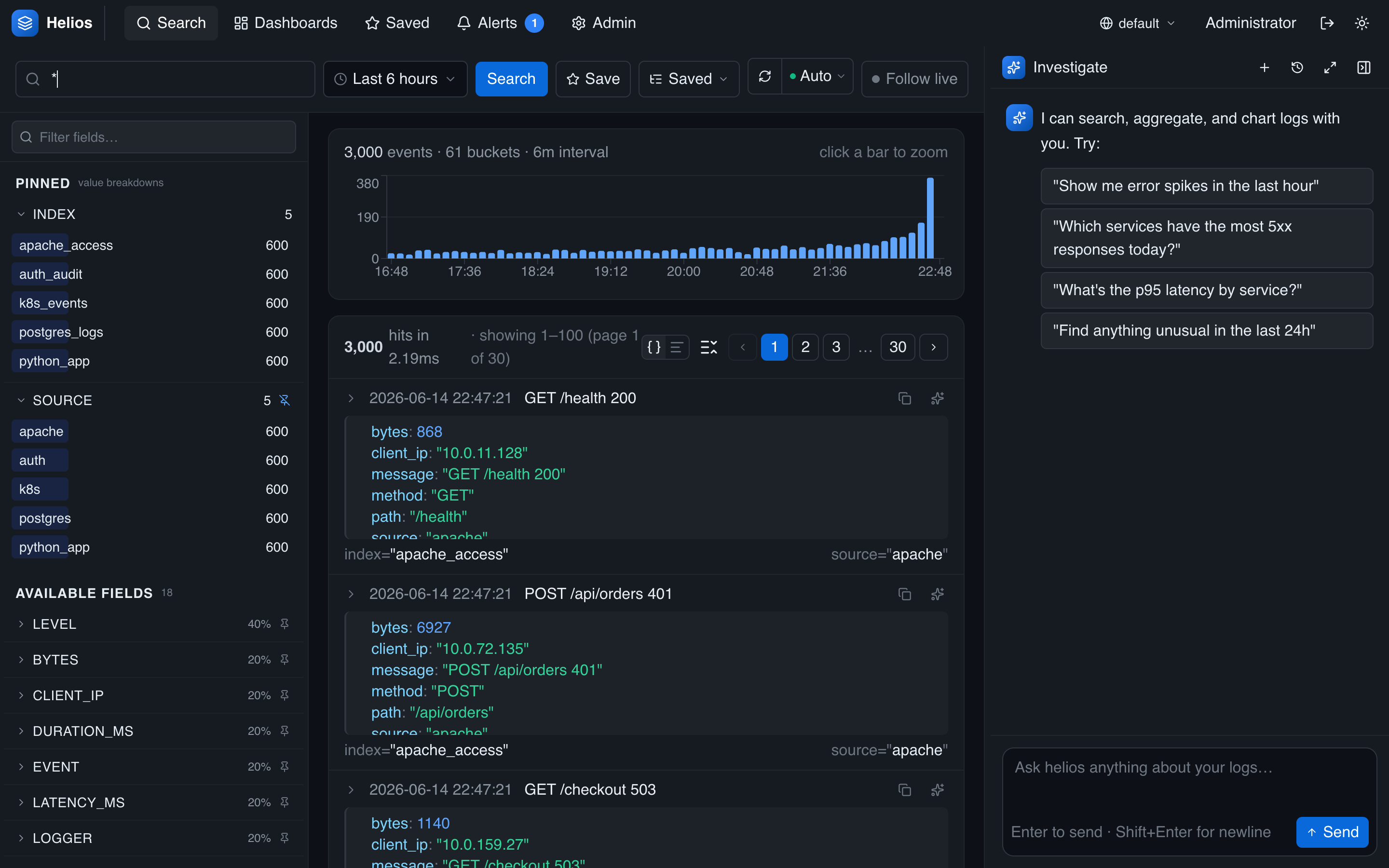1389x868 pixels.
Task: Open Investigate chat history
Action: 1296,68
